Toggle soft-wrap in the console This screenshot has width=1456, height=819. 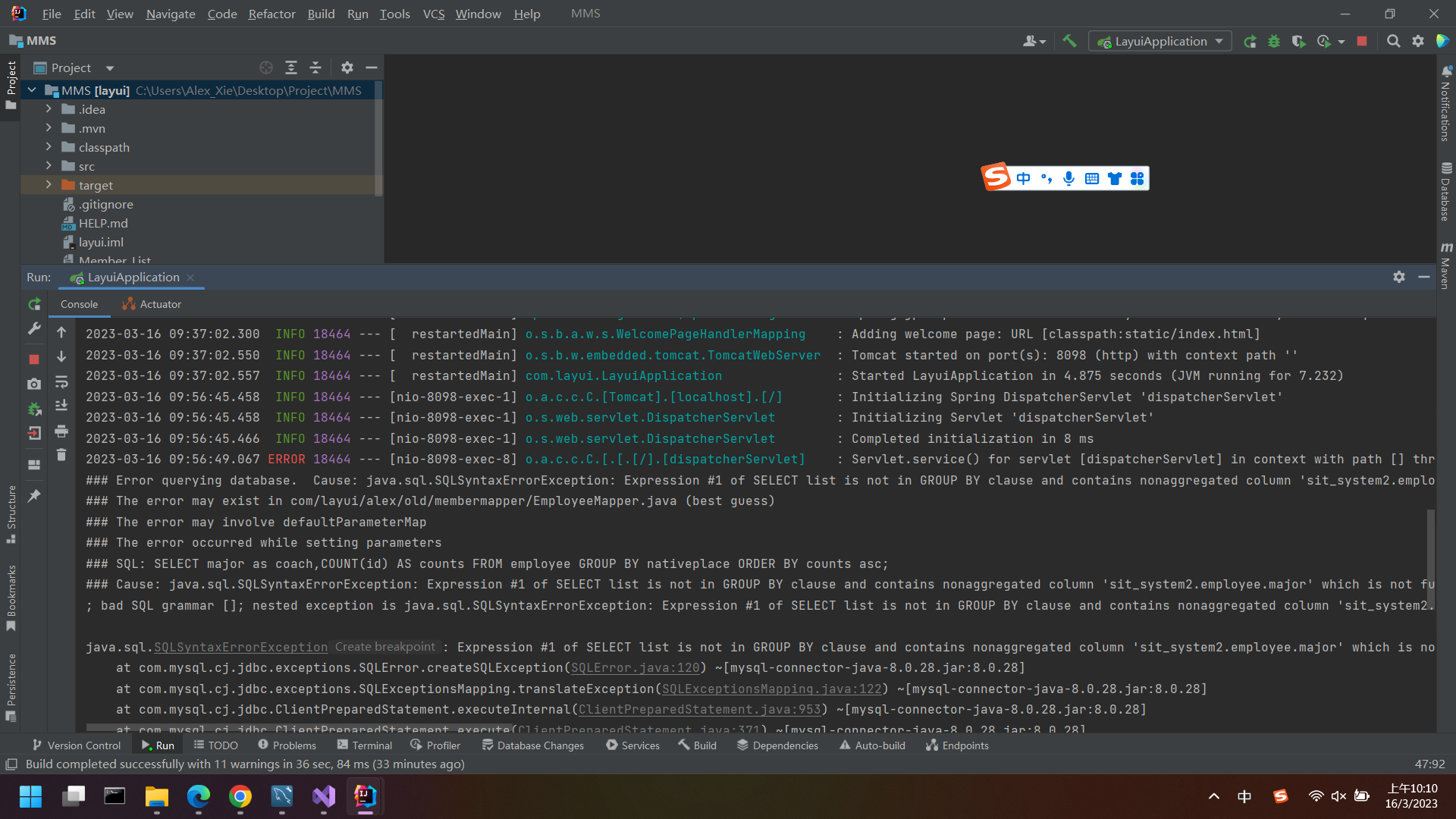coord(61,382)
